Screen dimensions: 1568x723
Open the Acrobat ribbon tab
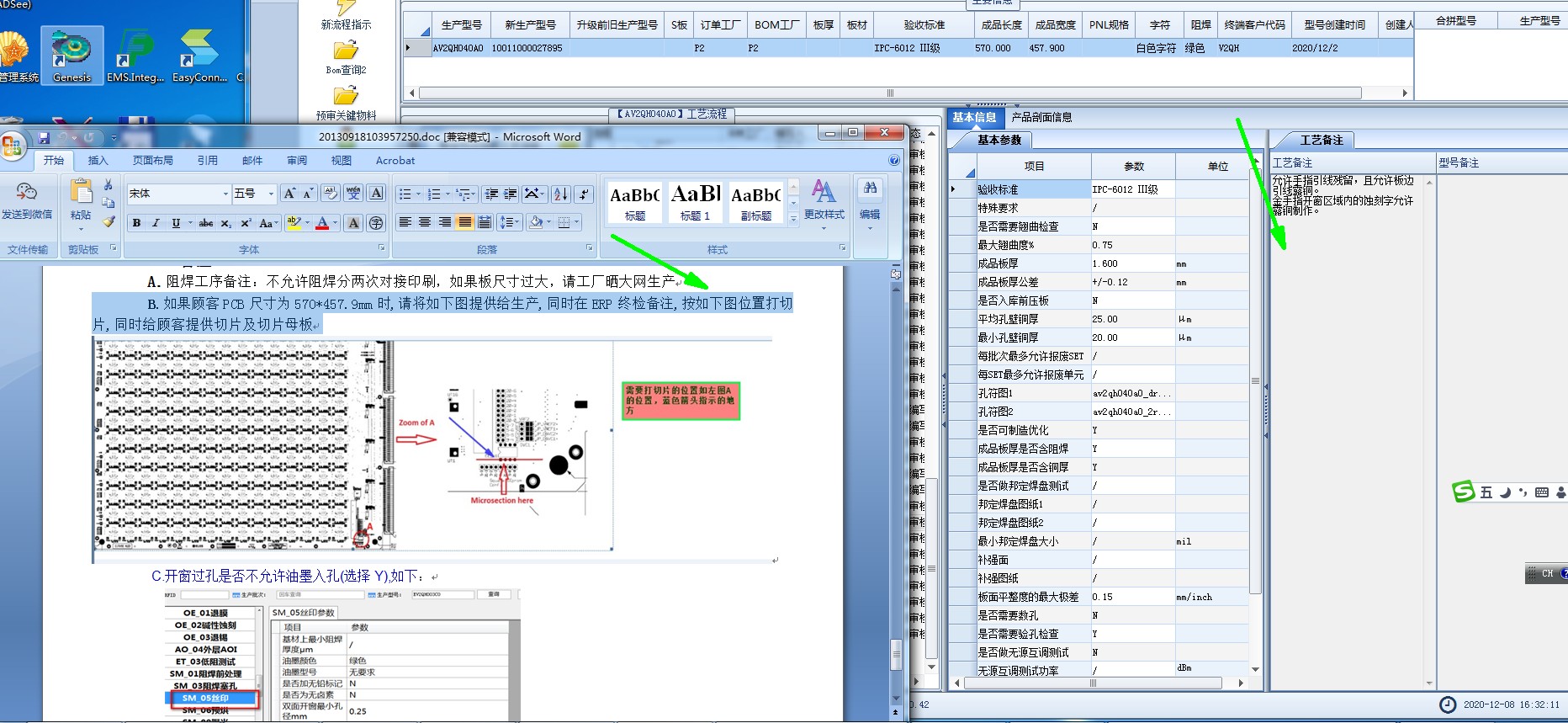tap(395, 160)
